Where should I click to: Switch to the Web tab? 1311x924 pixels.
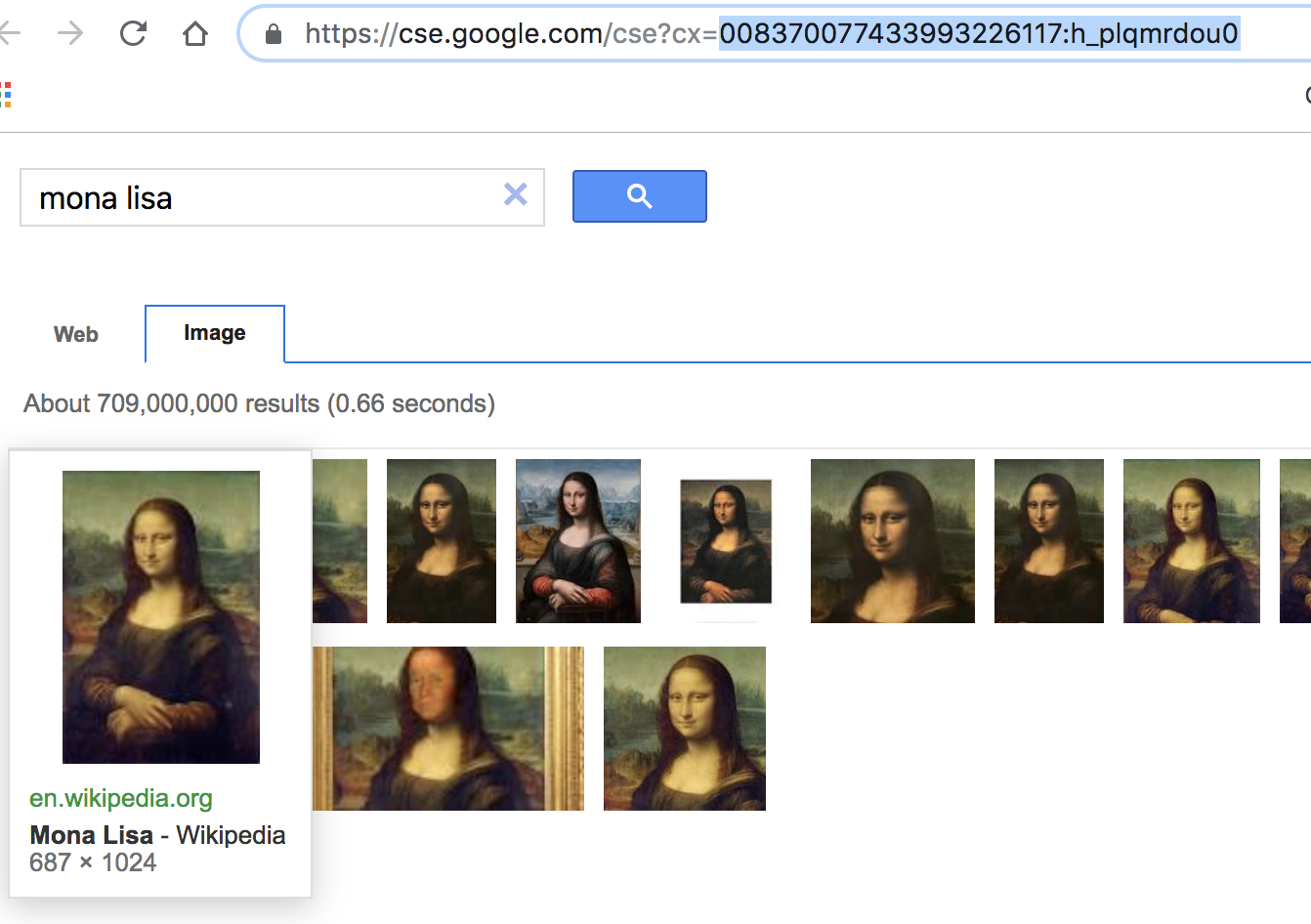[x=76, y=334]
